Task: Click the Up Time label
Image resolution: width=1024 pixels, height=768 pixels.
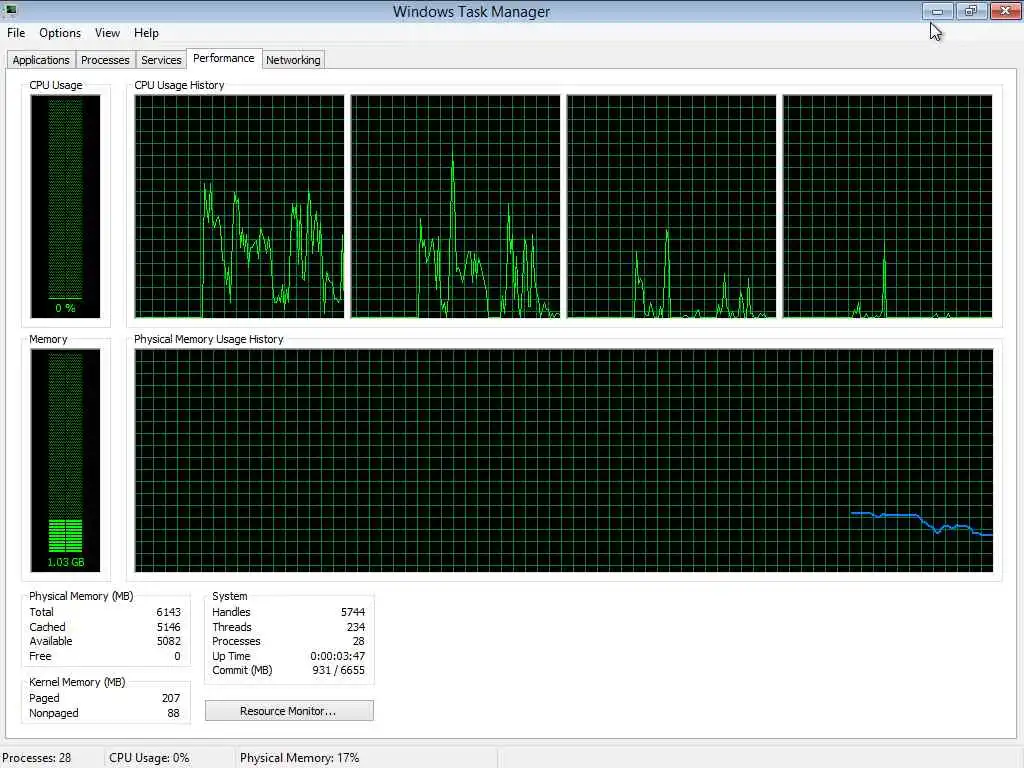Action: click(231, 656)
